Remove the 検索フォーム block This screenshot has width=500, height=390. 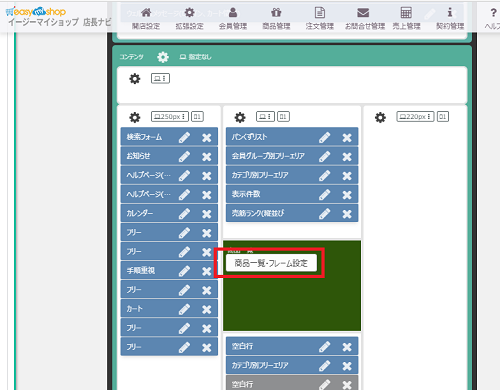207,138
